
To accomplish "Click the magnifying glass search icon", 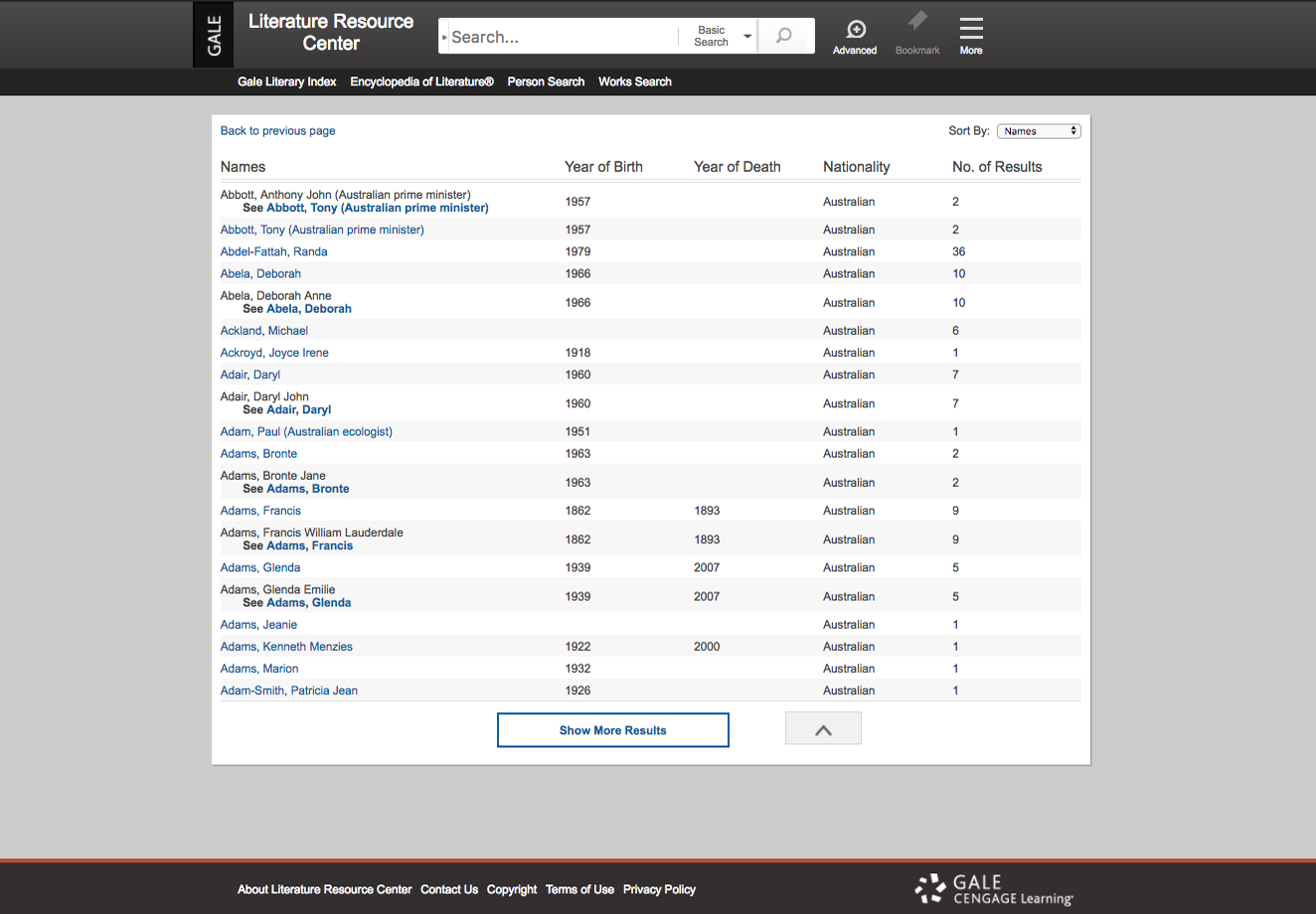I will click(x=784, y=37).
